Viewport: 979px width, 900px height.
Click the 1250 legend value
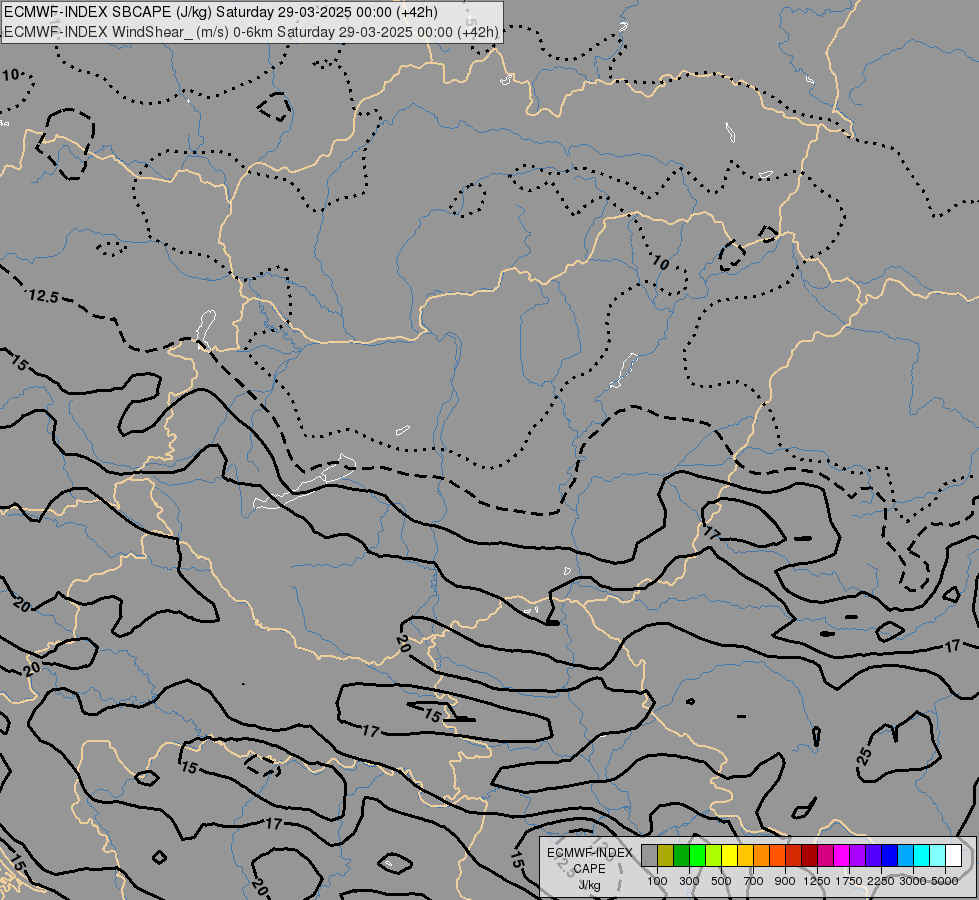pos(817,881)
